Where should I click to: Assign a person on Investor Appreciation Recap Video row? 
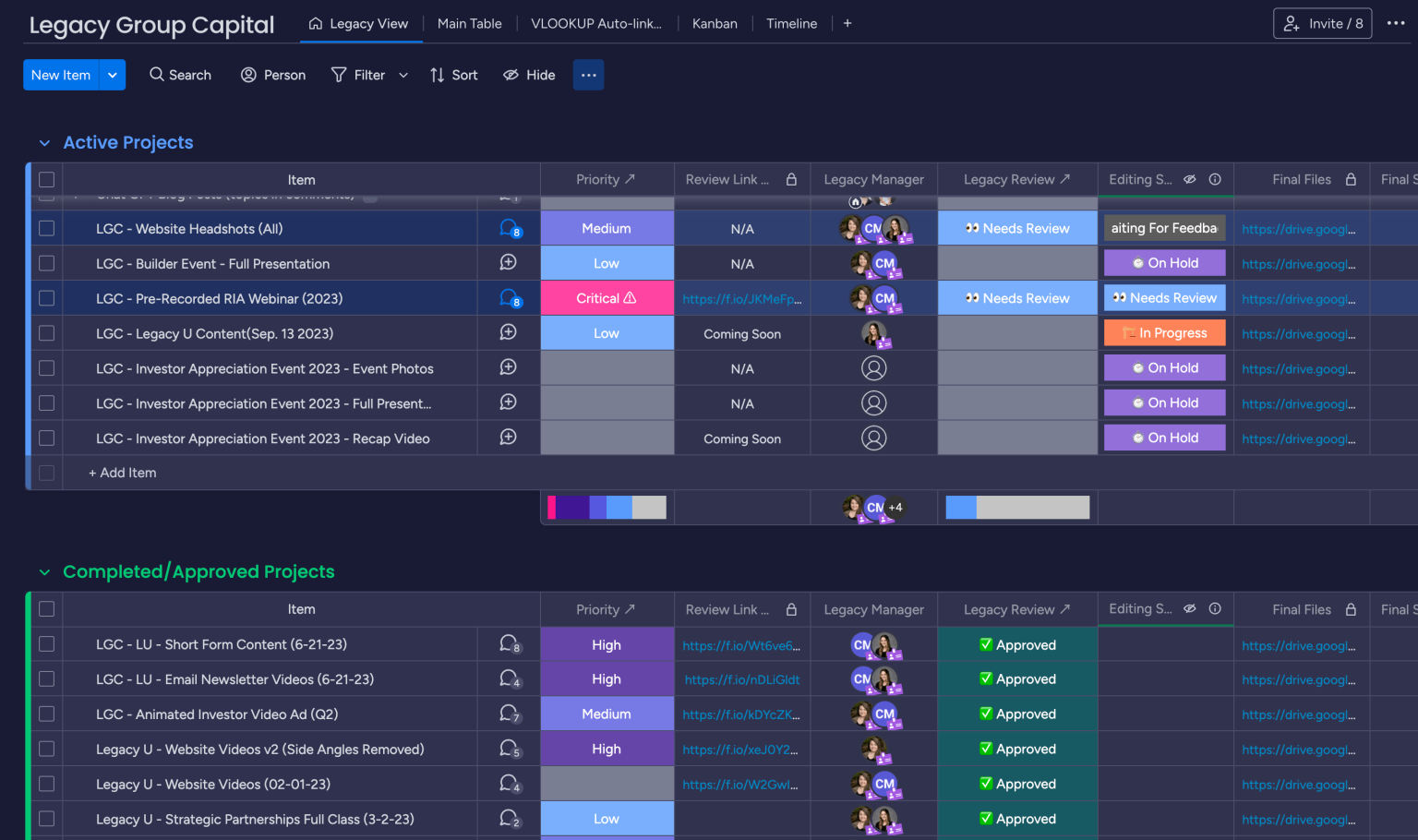coord(873,438)
